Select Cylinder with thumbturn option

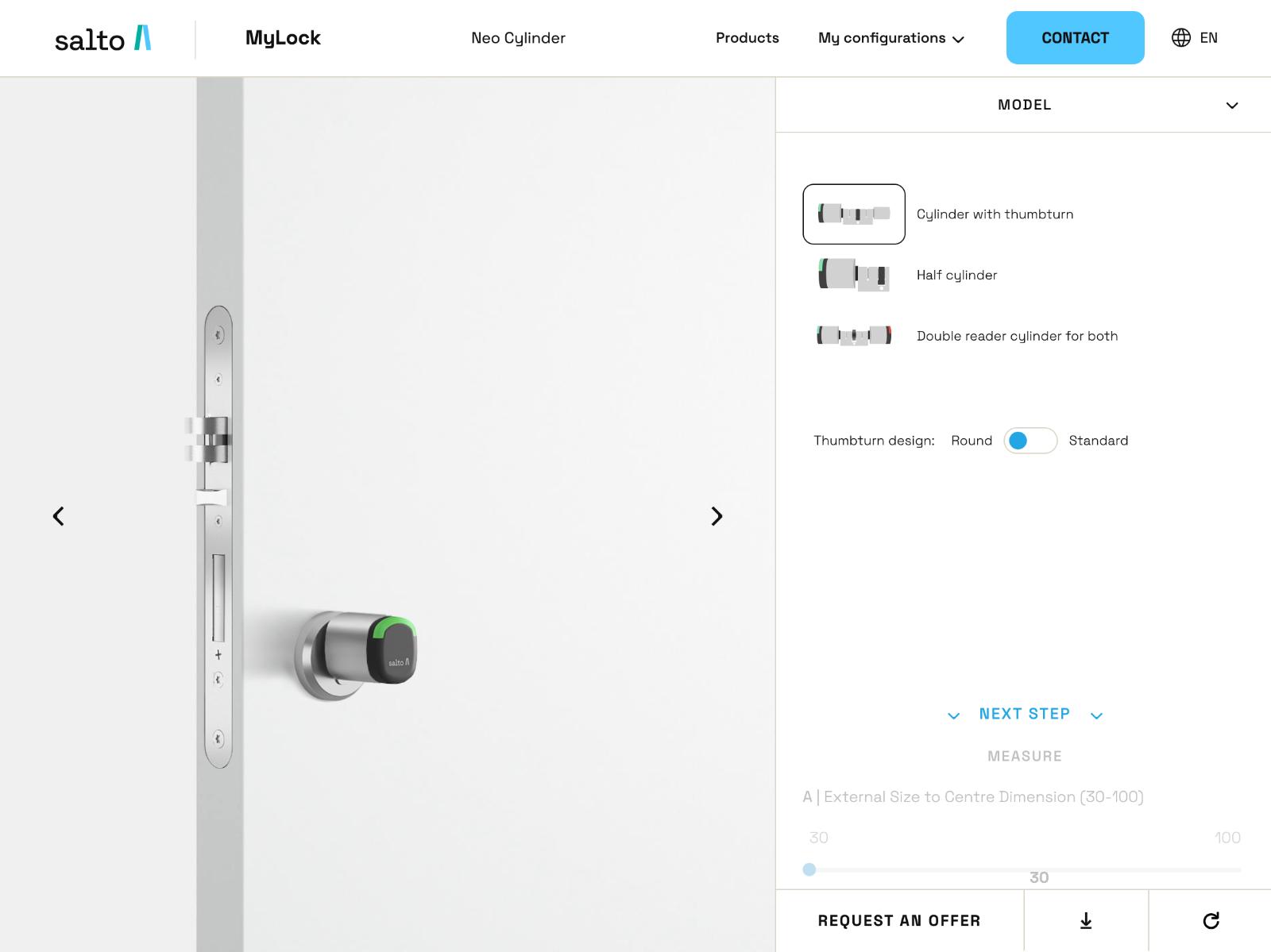(995, 214)
